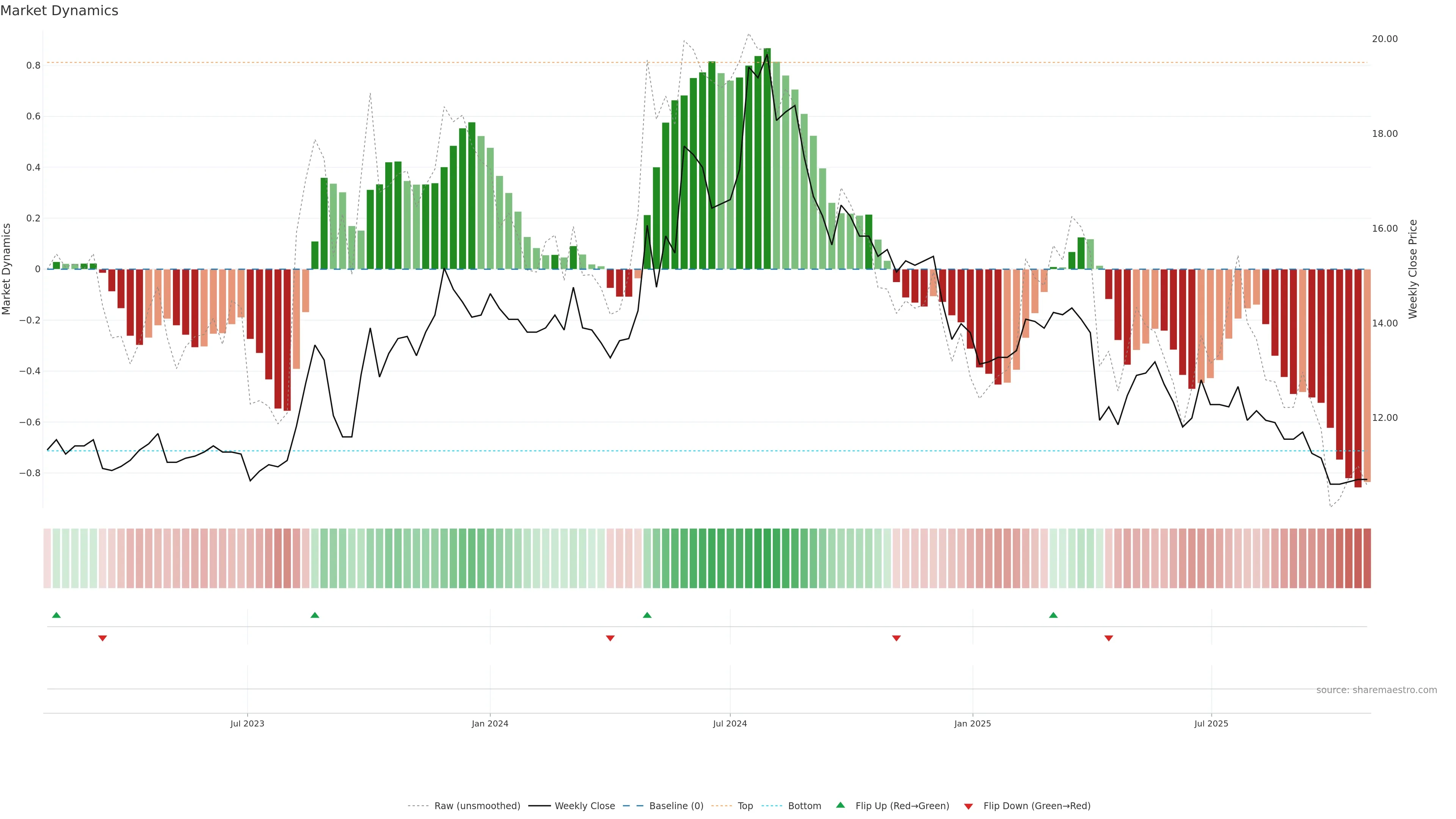Toggle the Weekly Close legend entry
1456x819 pixels.
click(584, 806)
